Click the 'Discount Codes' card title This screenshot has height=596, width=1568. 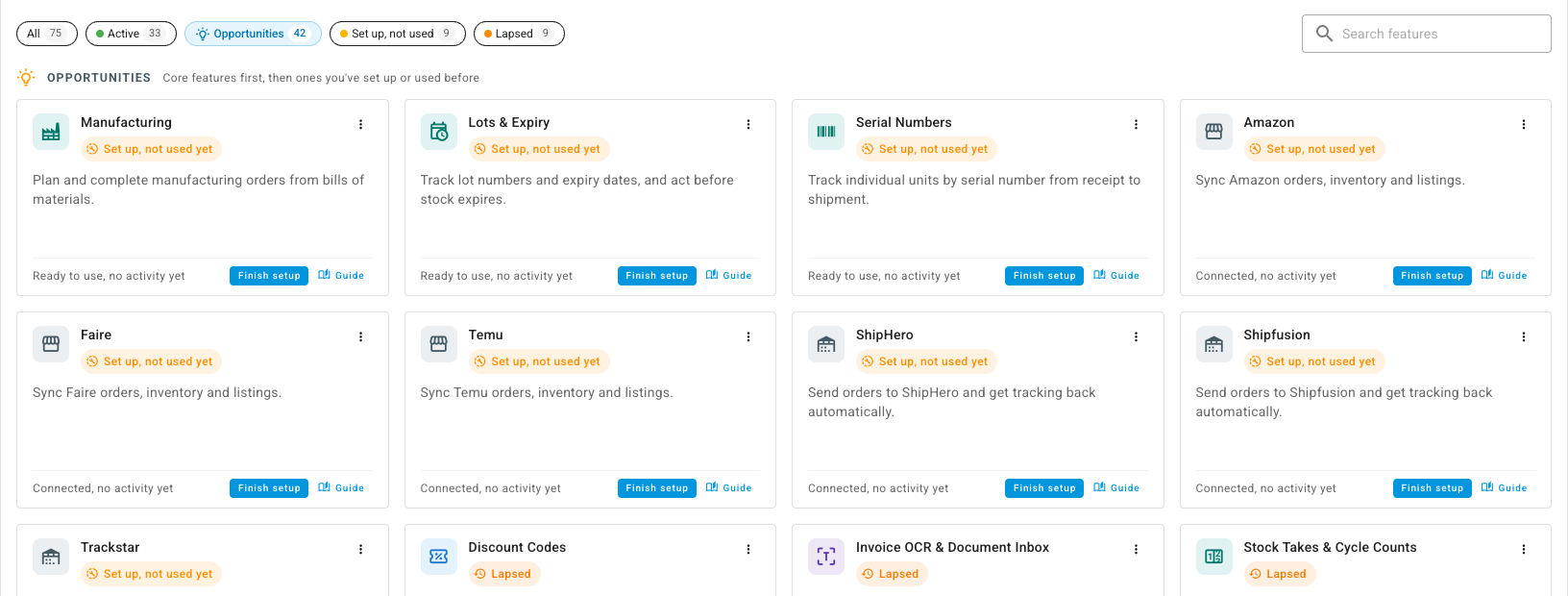517,547
